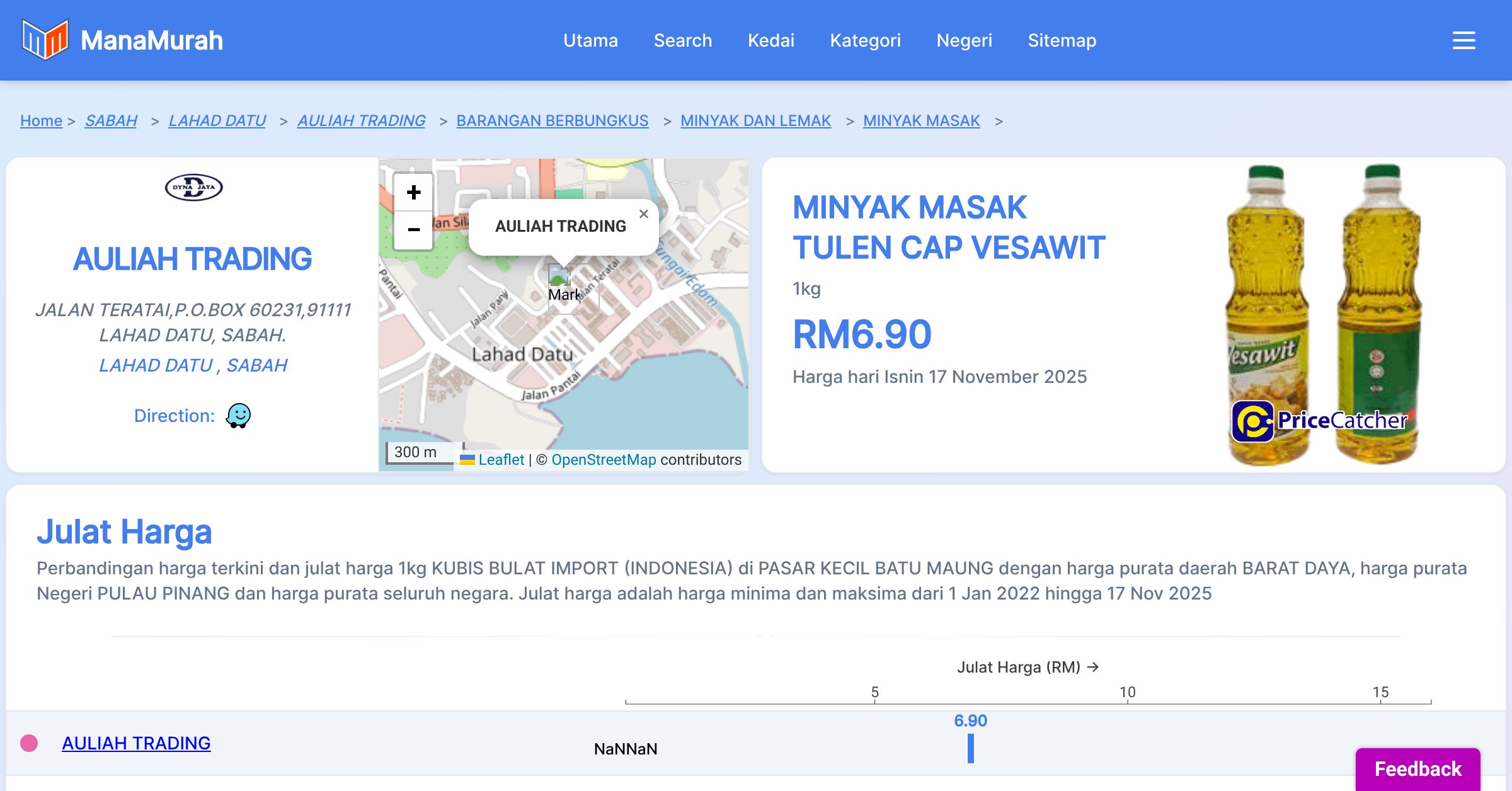Click the Feedback button
The width and height of the screenshot is (1512, 791).
click(x=1417, y=768)
